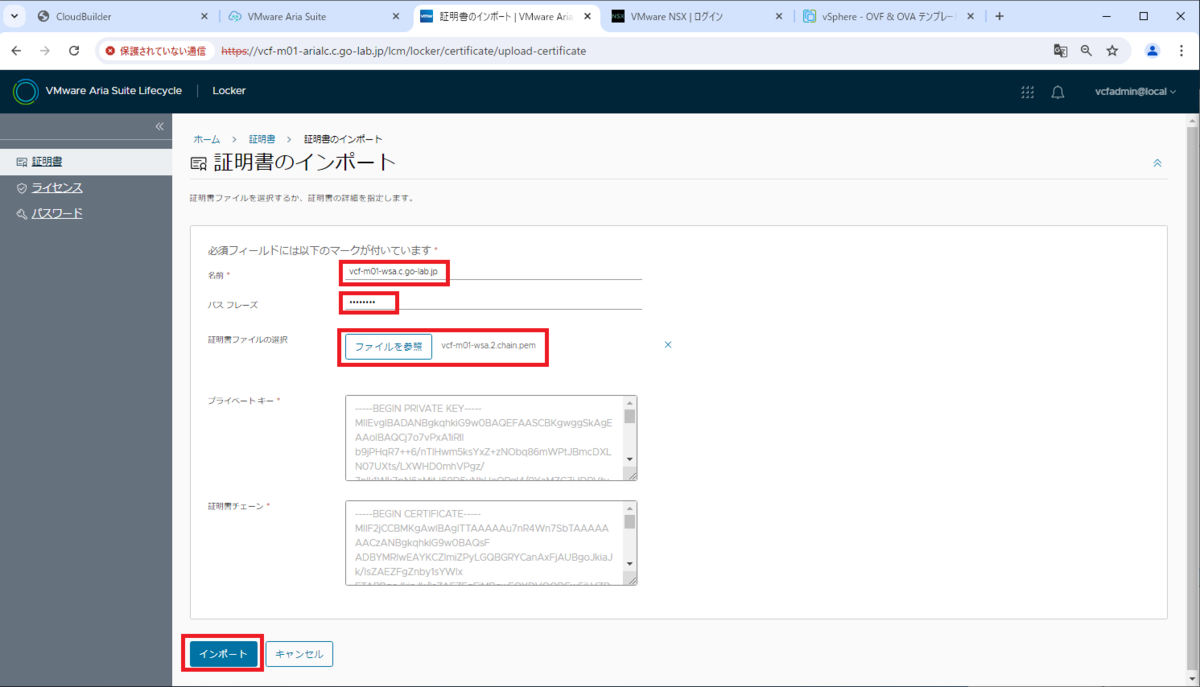
Task: Click the VMware Aria Suite Lifecycle logo
Action: click(x=25, y=91)
